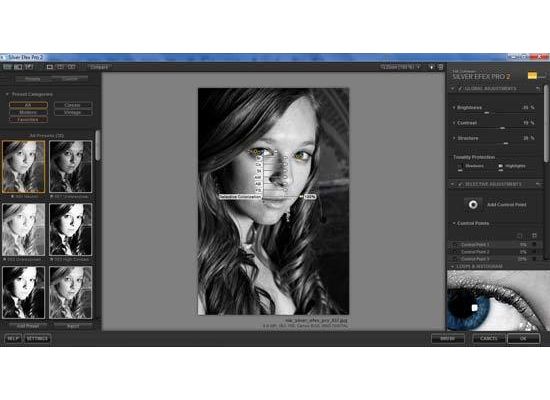Viewport: 550px width, 400px height.
Task: Select the 002 Overexposed preset thumbnail
Action: tap(24, 229)
